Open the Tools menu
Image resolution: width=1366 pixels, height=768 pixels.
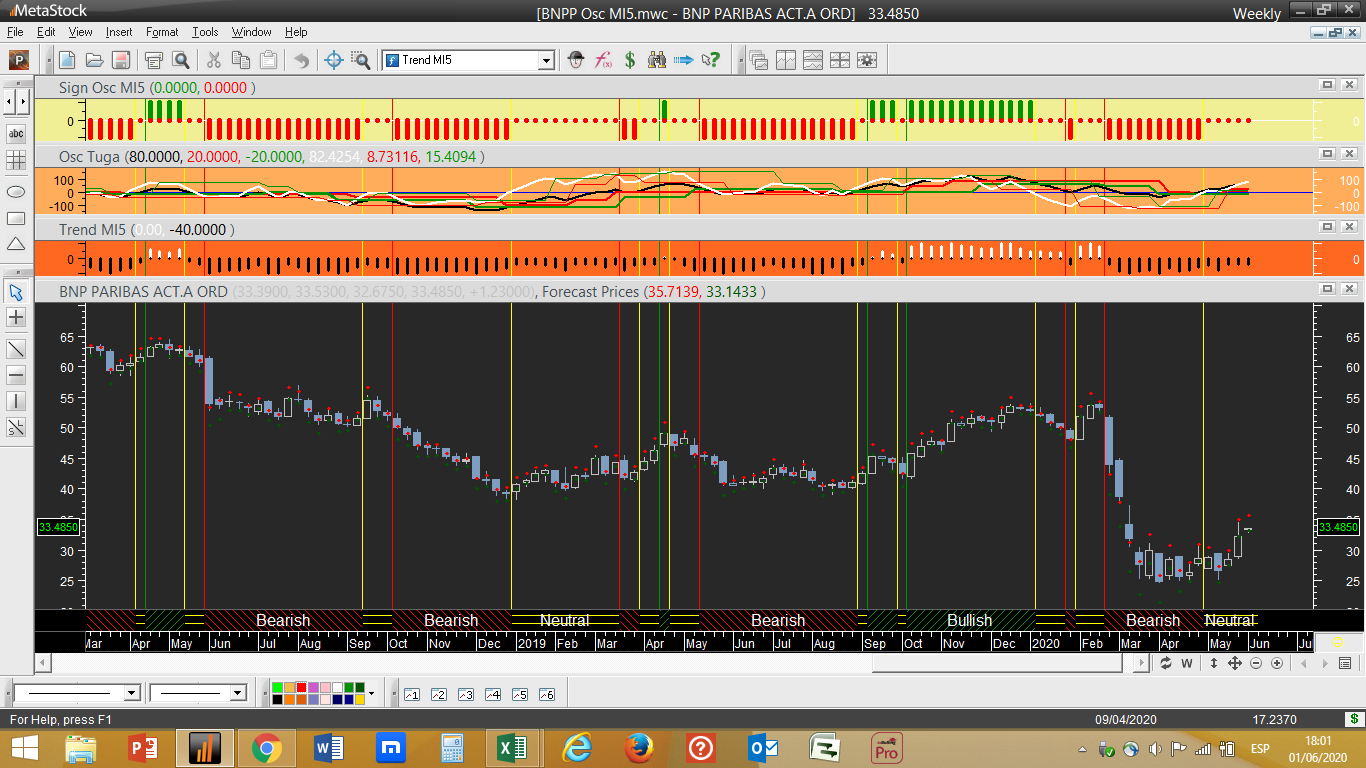point(205,32)
